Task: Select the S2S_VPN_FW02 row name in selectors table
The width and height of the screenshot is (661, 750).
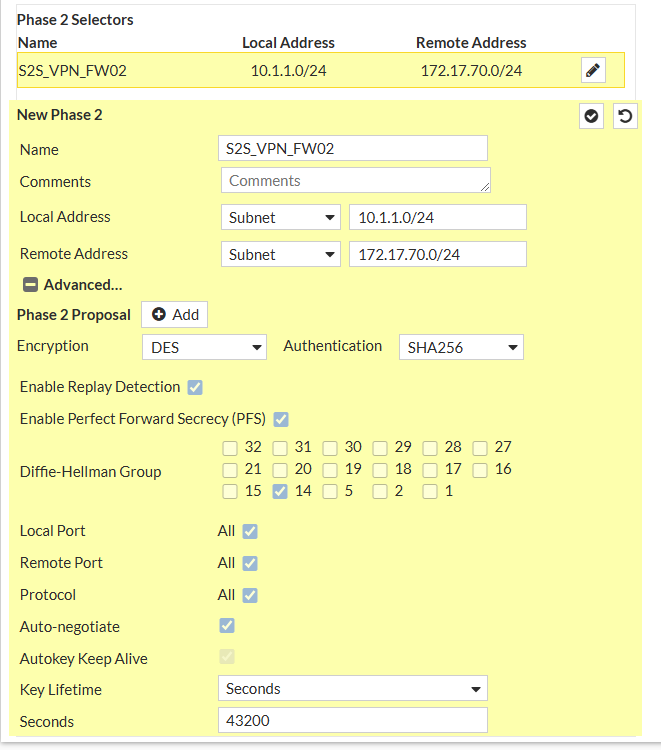Action: point(72,71)
